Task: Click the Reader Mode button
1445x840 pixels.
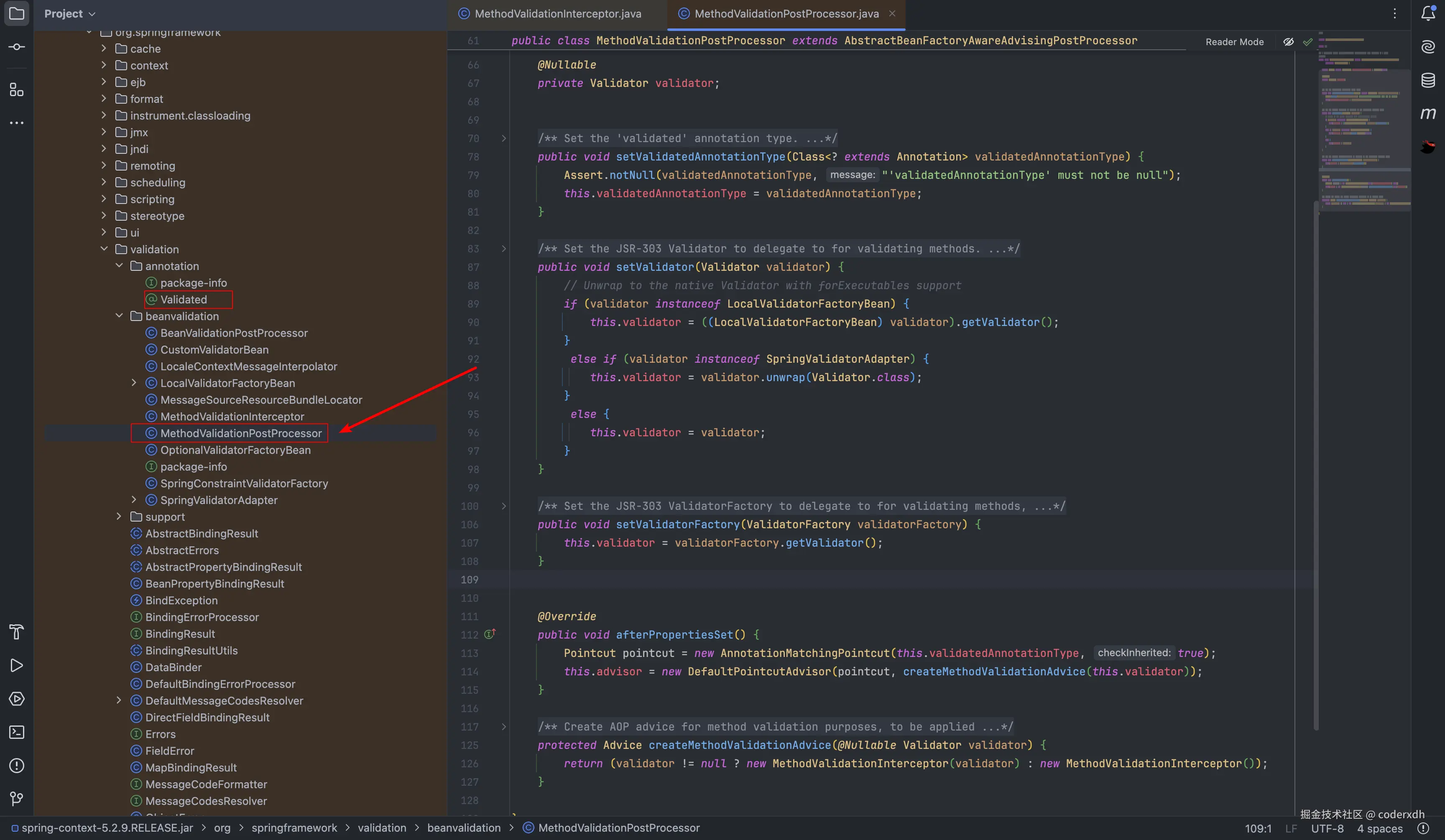Action: (x=1234, y=42)
